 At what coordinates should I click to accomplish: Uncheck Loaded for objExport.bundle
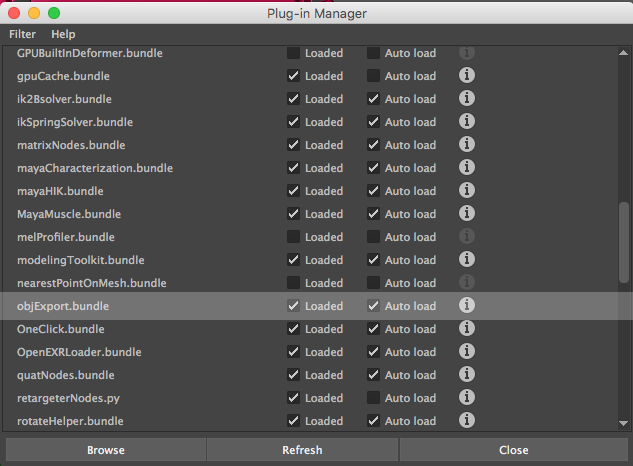tap(293, 306)
